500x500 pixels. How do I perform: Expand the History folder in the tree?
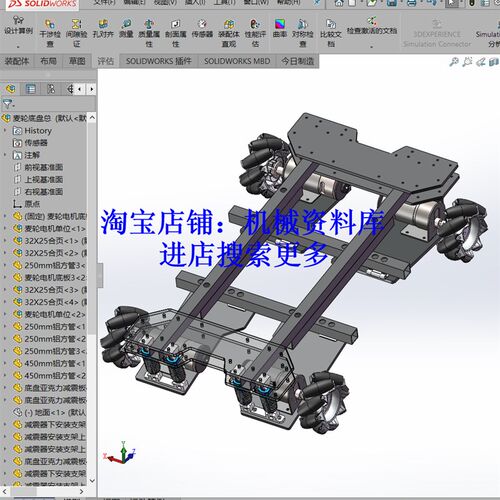click(5, 130)
